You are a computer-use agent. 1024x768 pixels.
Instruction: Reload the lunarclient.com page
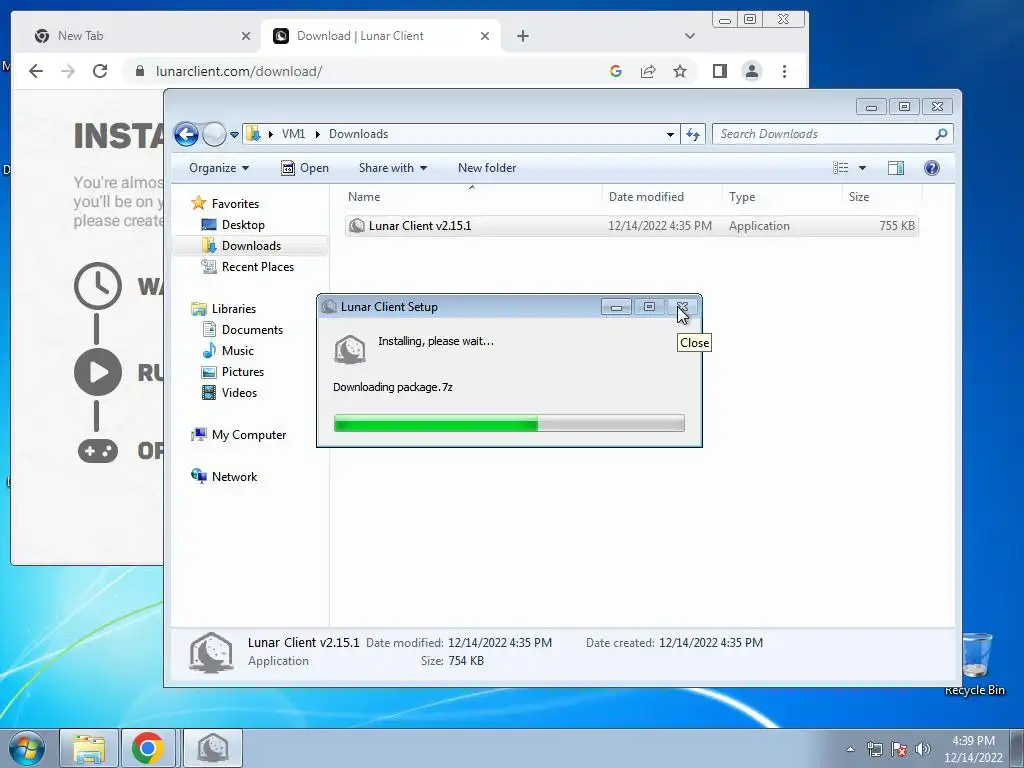[100, 71]
